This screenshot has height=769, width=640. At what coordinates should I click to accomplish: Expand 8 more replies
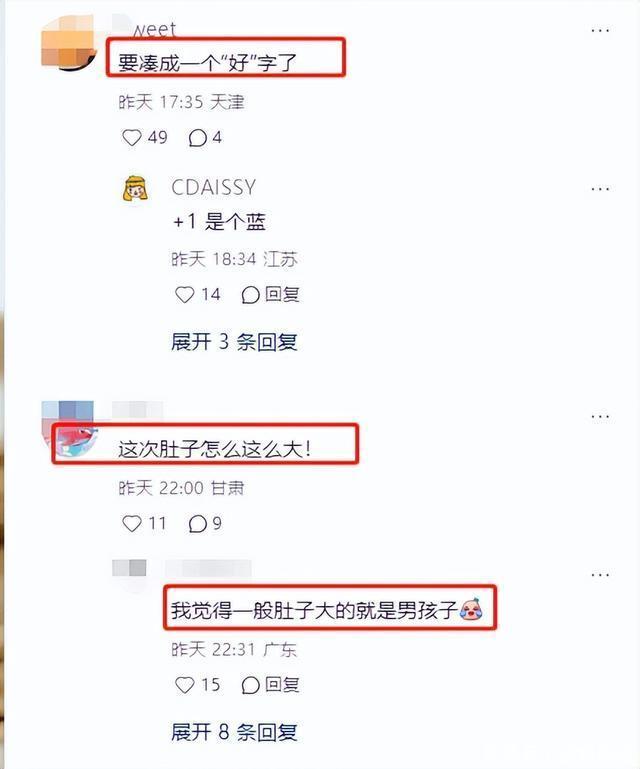tap(234, 732)
